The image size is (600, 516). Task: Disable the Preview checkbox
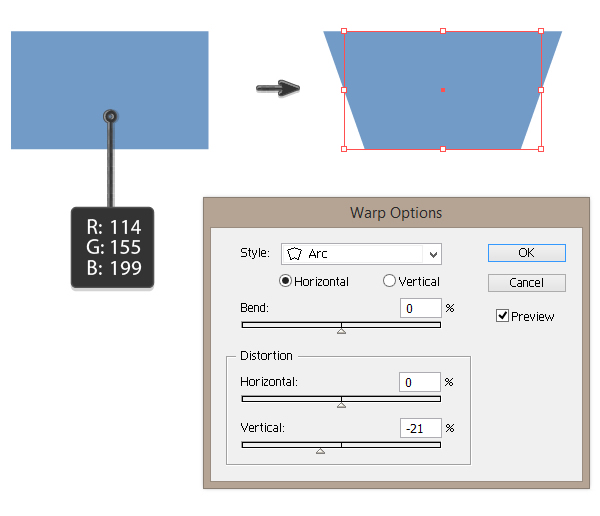tap(503, 316)
